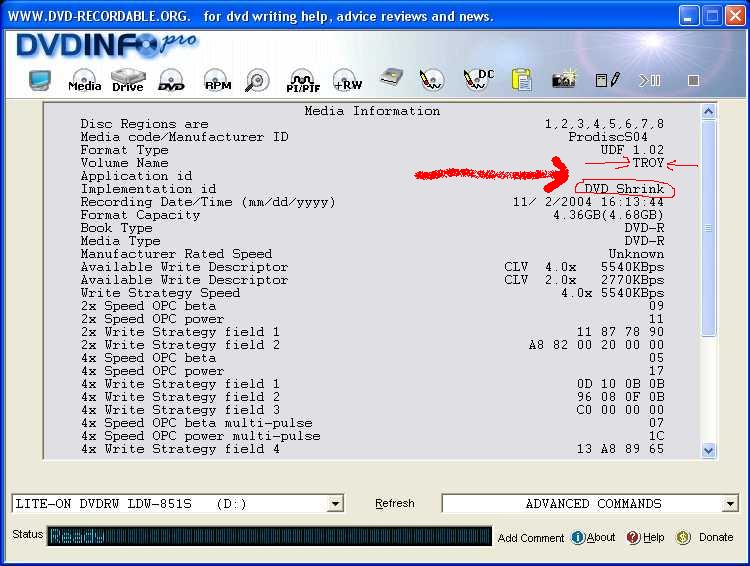This screenshot has height=566, width=750.
Task: Click the 'ProdiscS04' value
Action: 608,137
